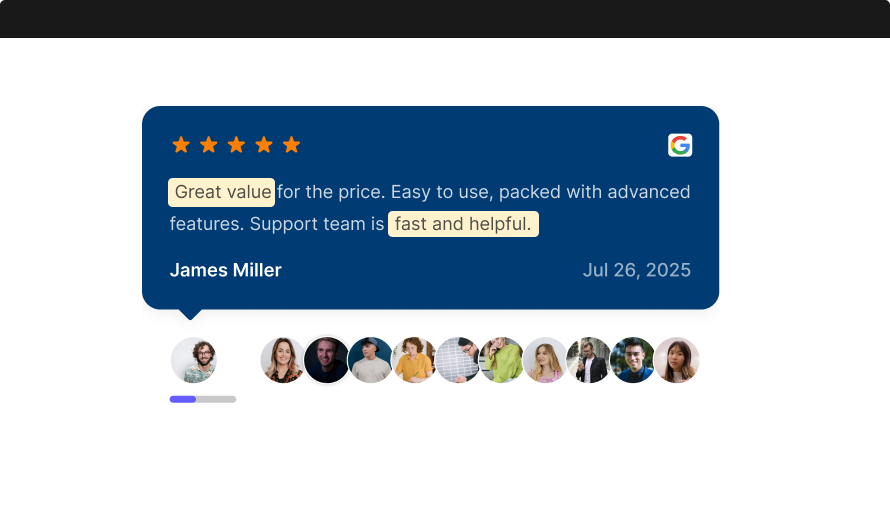Click the fifth orange rating star
The image size is (890, 509).
(x=291, y=145)
